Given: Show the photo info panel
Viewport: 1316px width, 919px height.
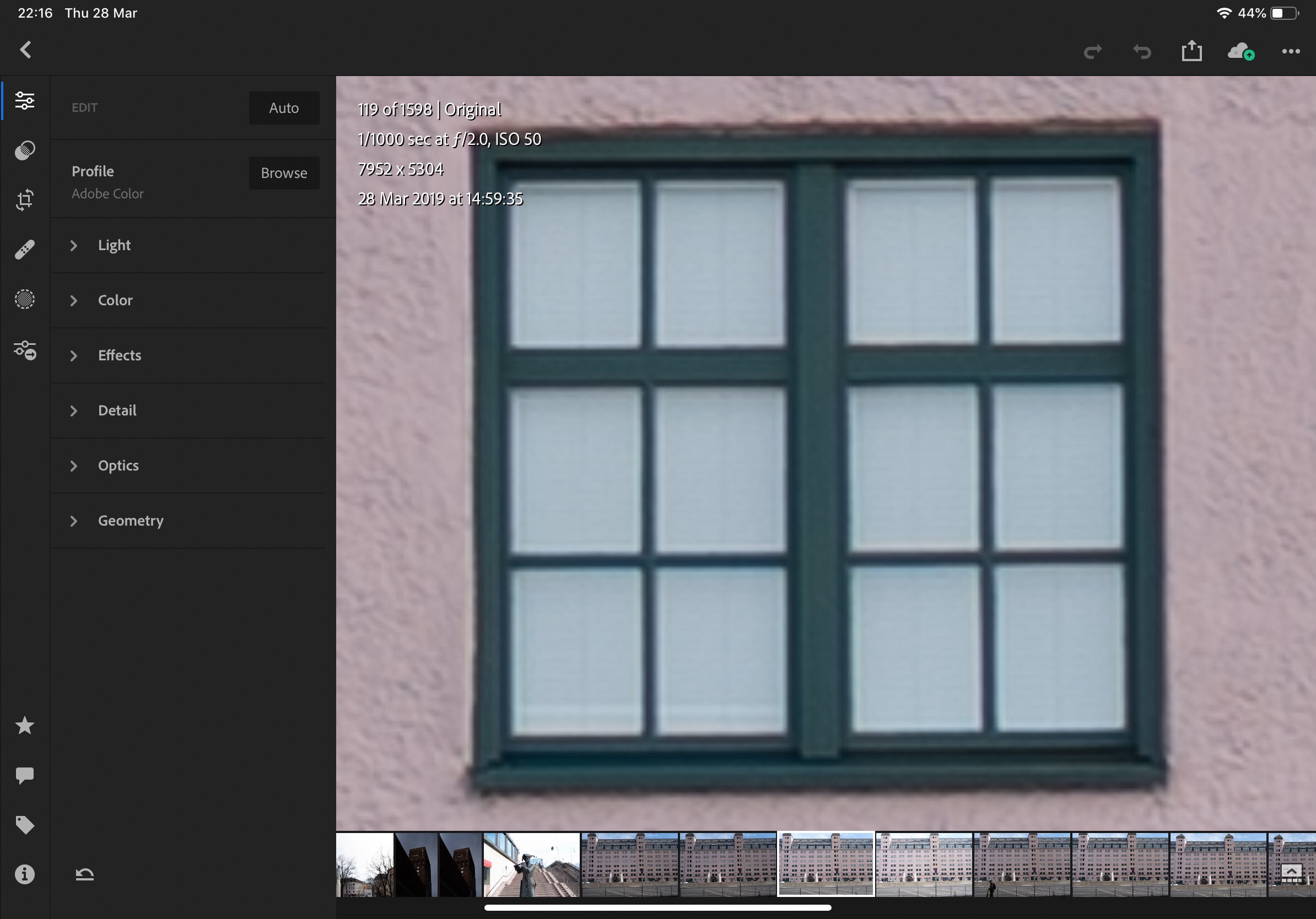Looking at the screenshot, I should [25, 874].
